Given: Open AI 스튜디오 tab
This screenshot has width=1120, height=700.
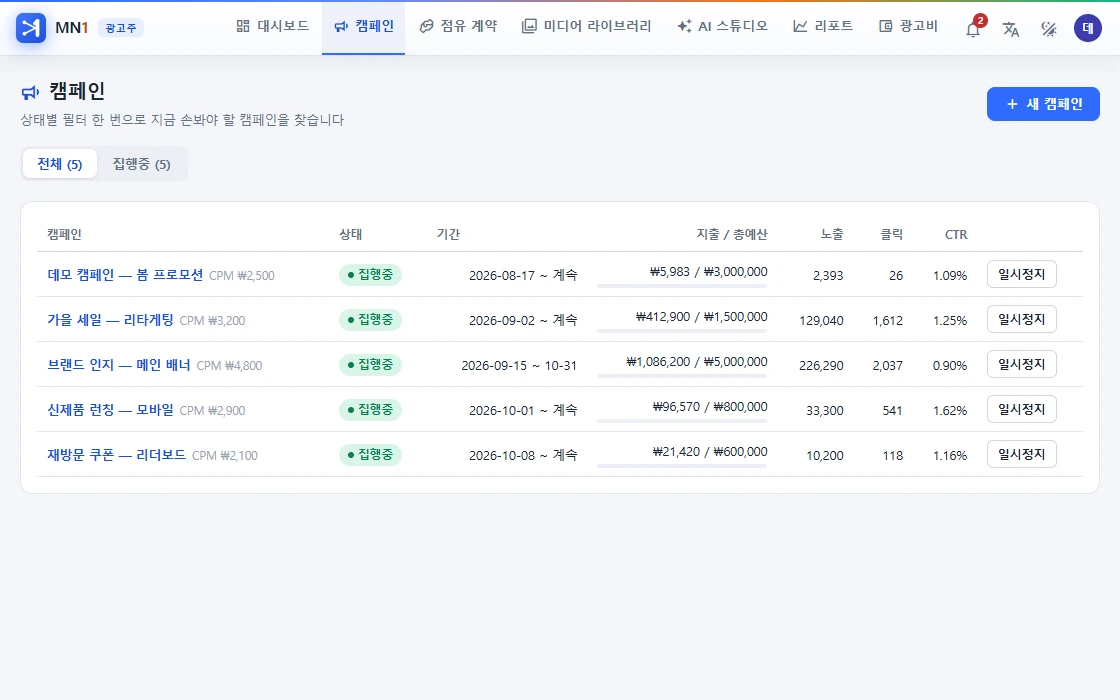Looking at the screenshot, I should pyautogui.click(x=722, y=26).
